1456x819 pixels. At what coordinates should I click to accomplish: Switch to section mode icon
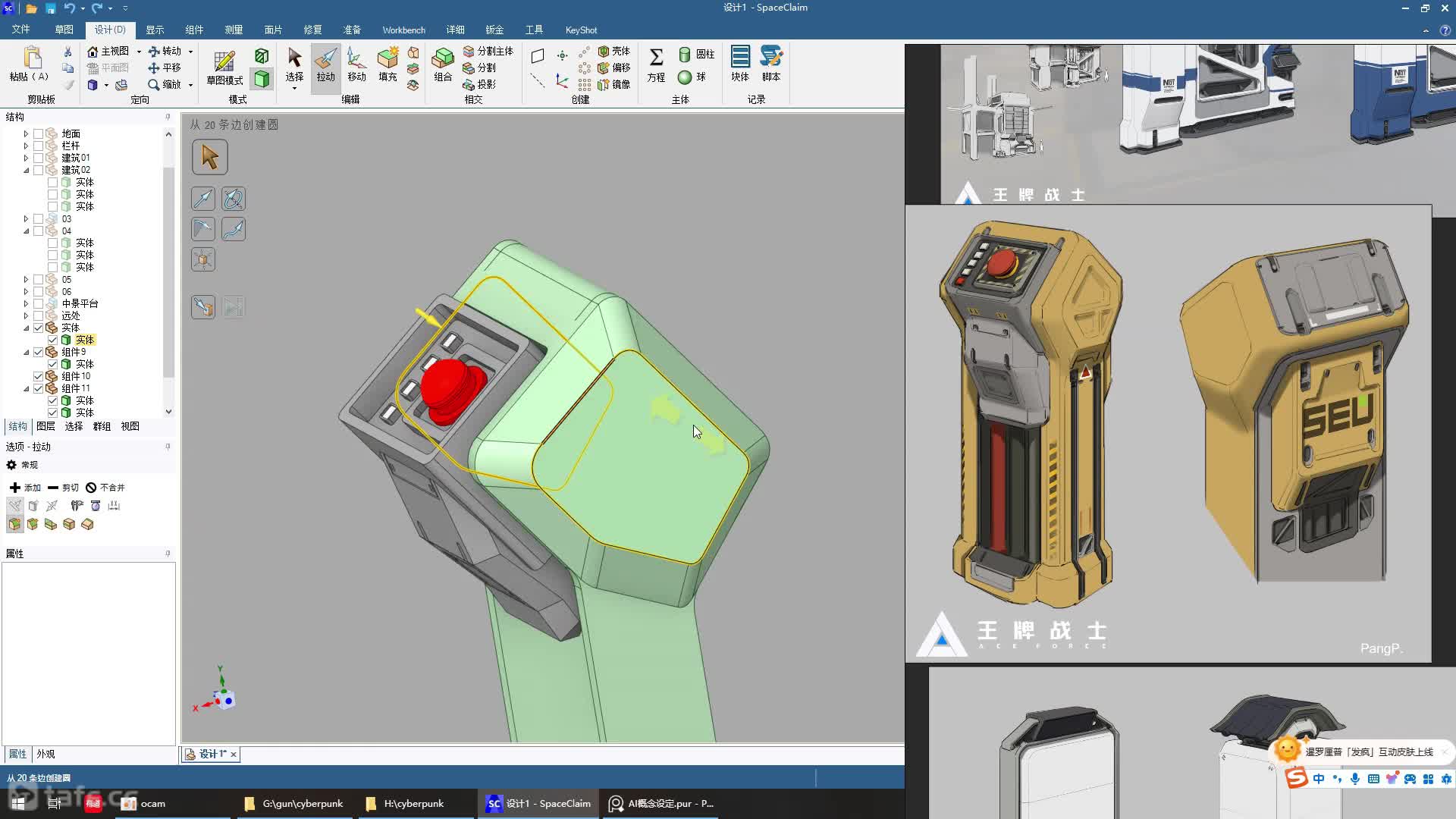[x=262, y=55]
